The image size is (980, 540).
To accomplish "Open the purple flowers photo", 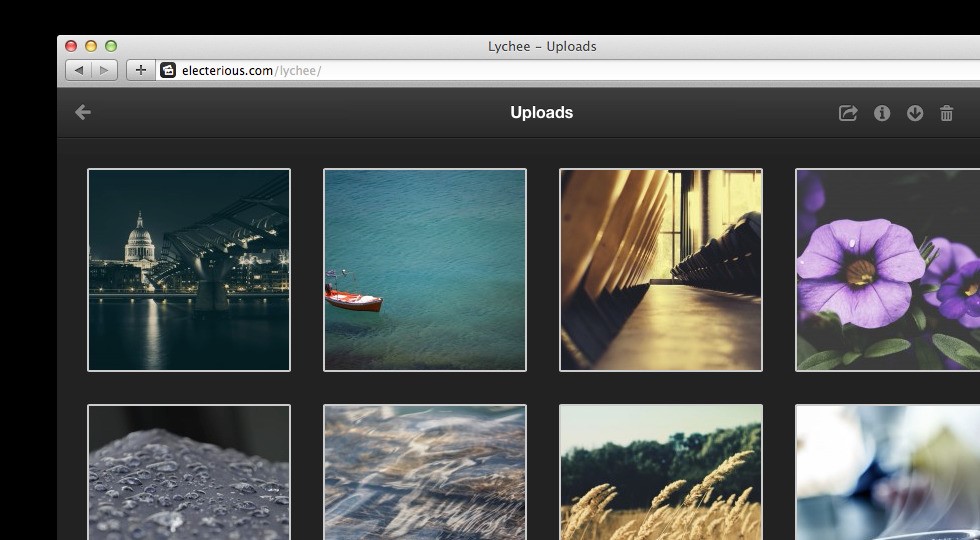I will [888, 270].
